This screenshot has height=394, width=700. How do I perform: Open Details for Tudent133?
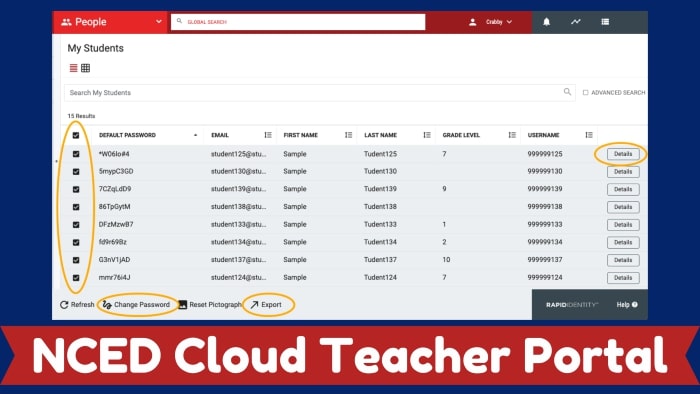click(x=623, y=224)
